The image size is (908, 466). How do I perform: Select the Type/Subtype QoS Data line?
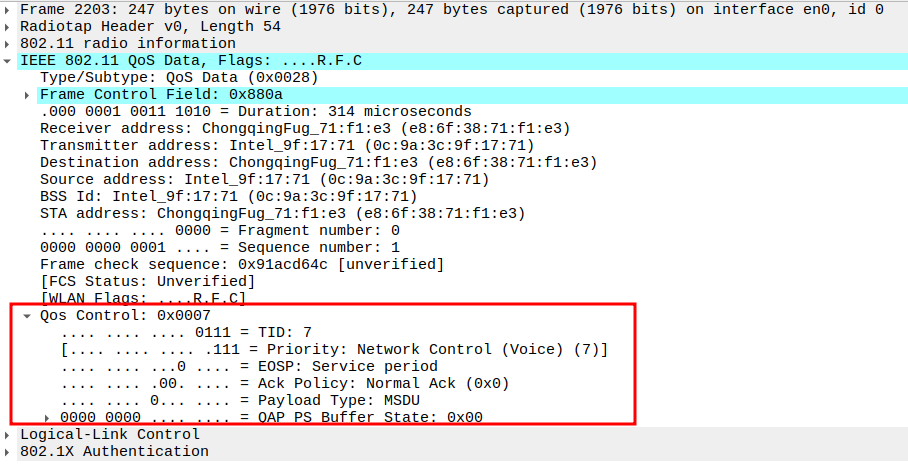(178, 77)
